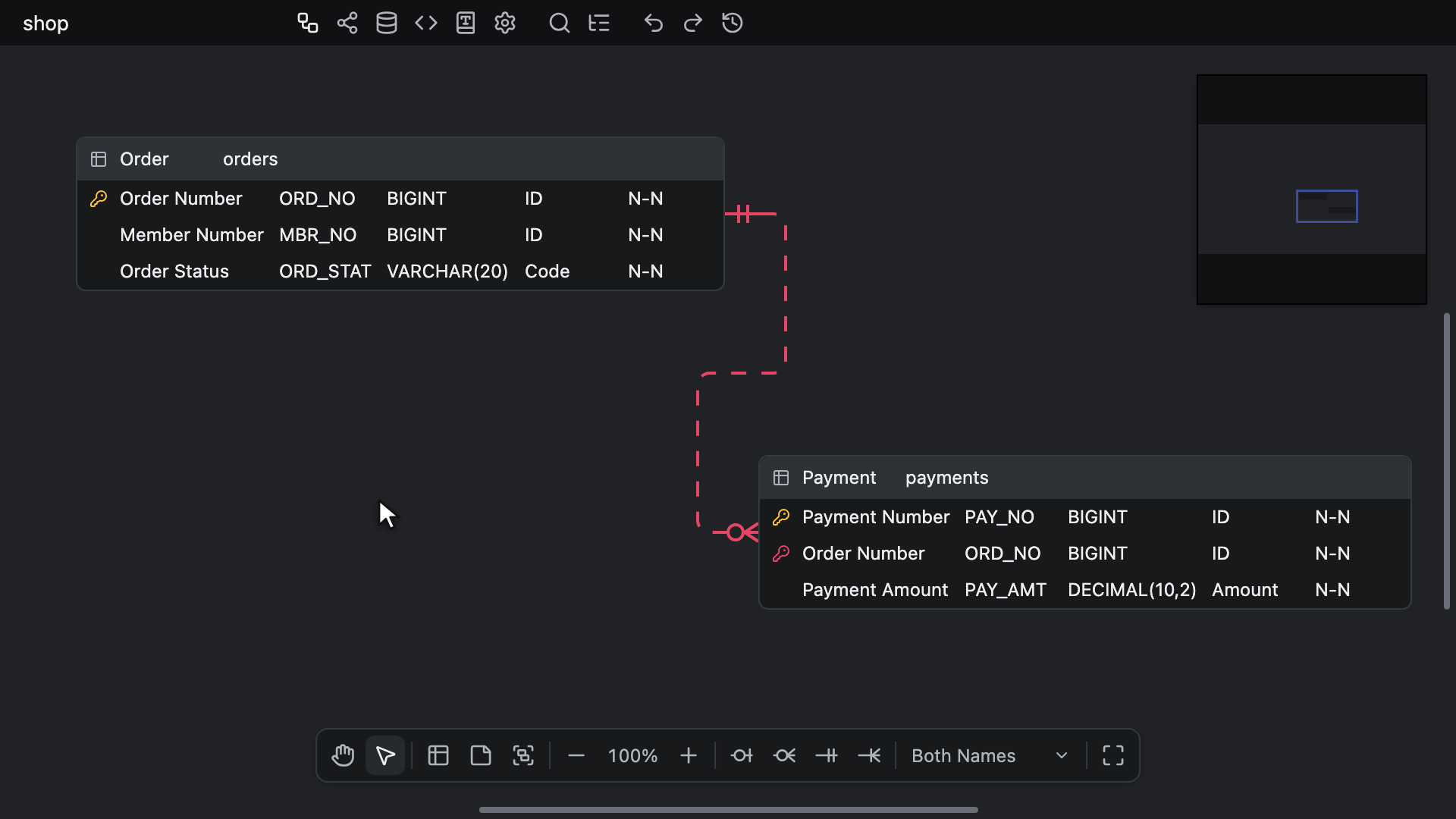Click the redo arrow
This screenshot has width=1456, height=819.
(693, 23)
